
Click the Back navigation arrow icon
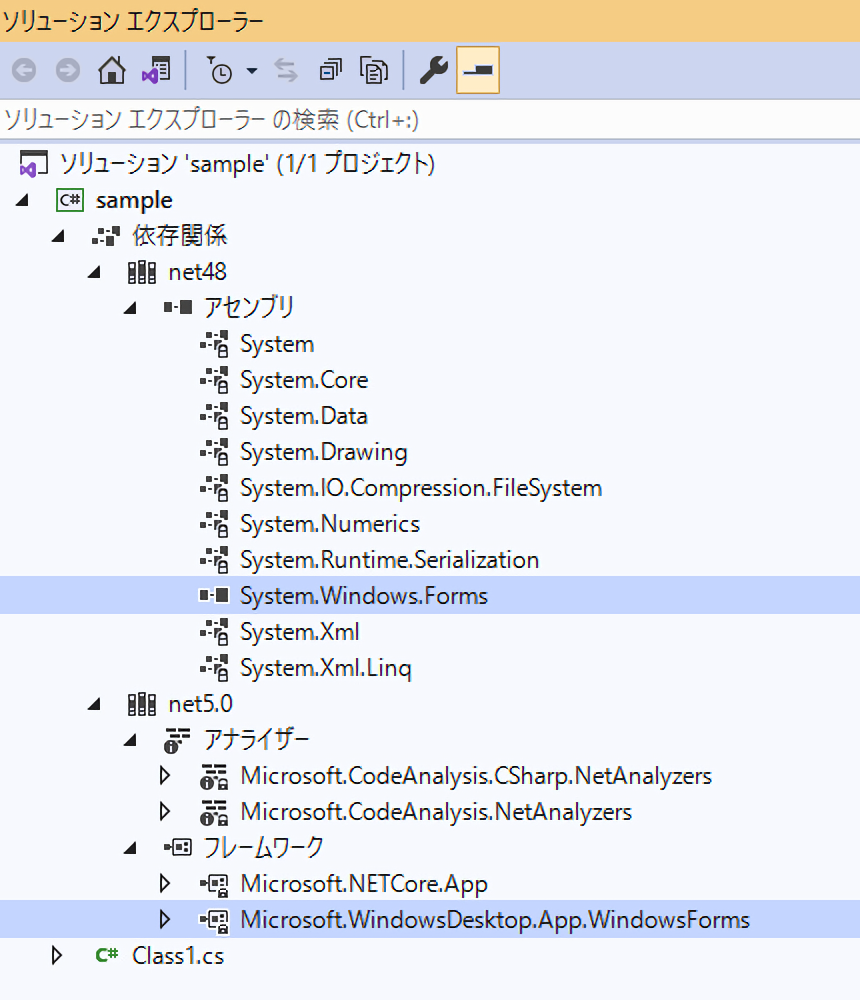(x=24, y=71)
